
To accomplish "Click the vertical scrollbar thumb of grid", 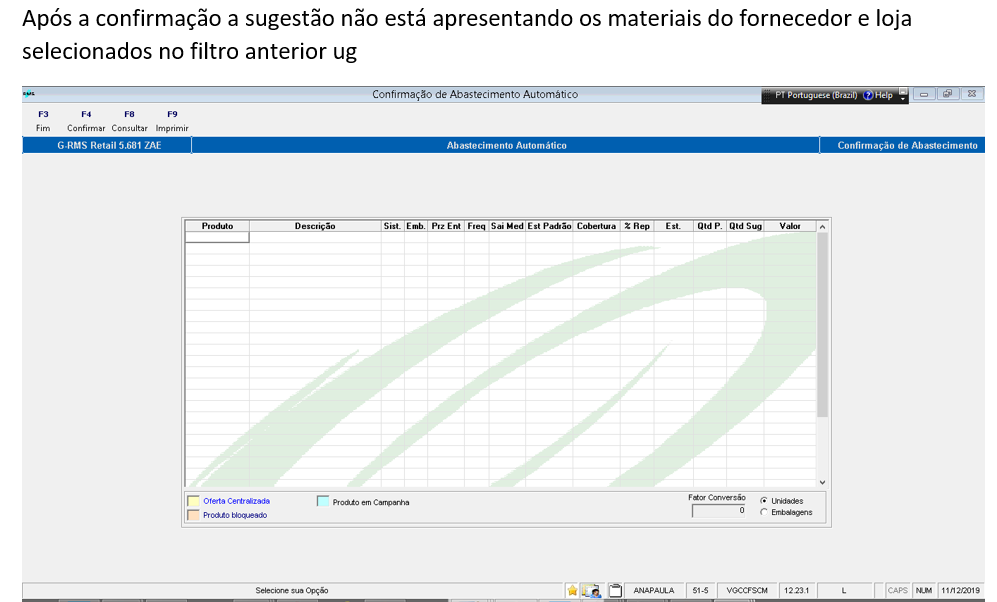I will click(x=822, y=325).
